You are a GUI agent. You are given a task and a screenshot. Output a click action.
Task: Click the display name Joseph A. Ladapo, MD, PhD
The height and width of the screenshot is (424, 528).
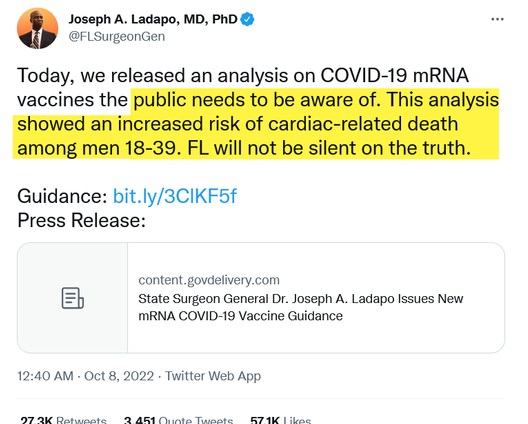(153, 19)
